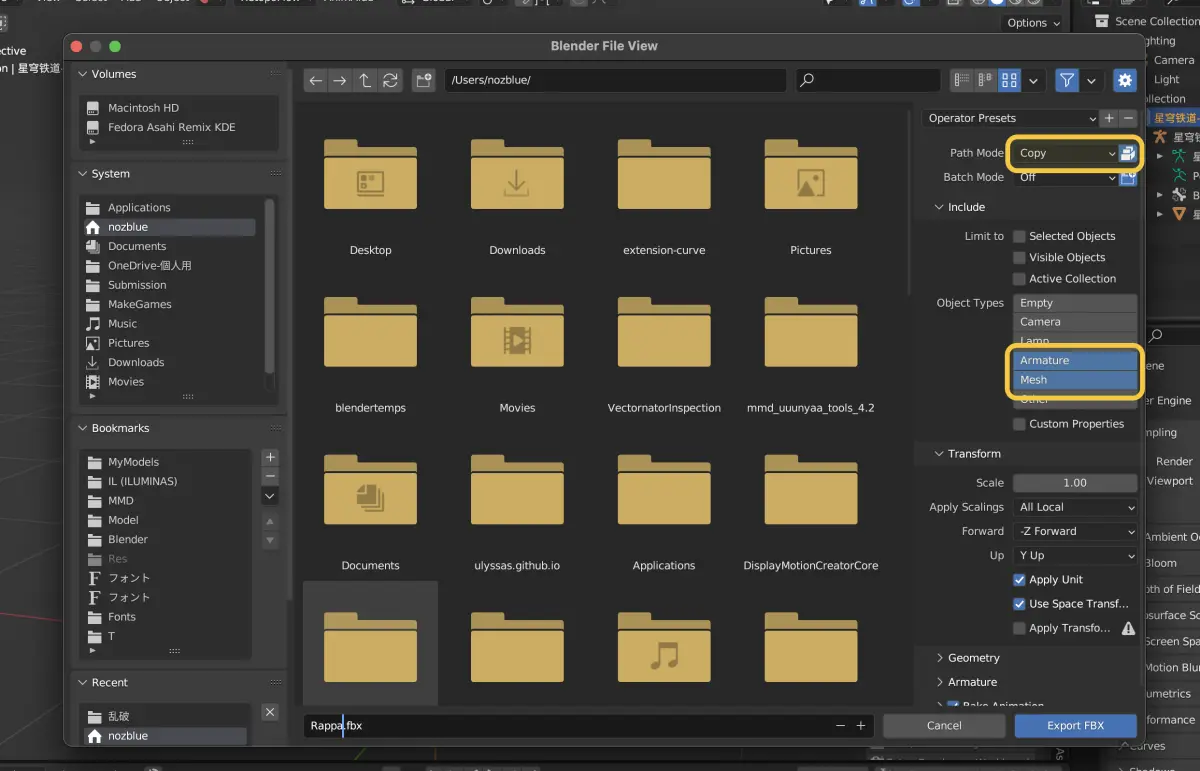Disable Use Space Transform checkbox
The width and height of the screenshot is (1200, 771).
pos(1019,604)
